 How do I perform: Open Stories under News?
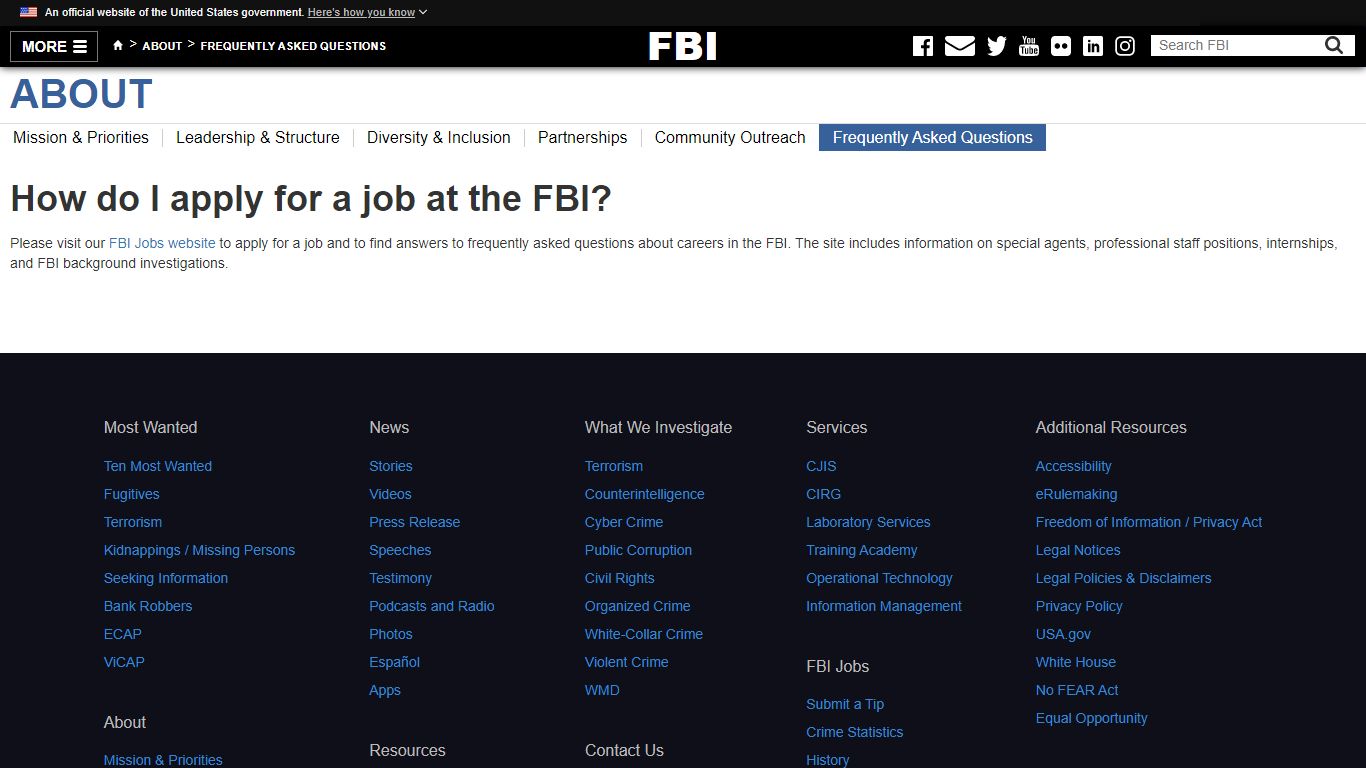391,466
